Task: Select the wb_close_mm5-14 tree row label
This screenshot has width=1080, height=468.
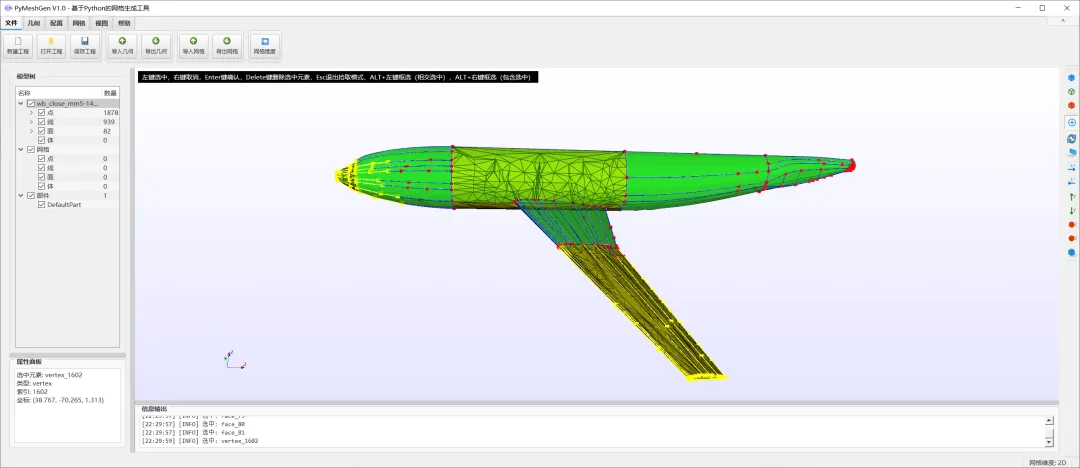Action: [68, 103]
